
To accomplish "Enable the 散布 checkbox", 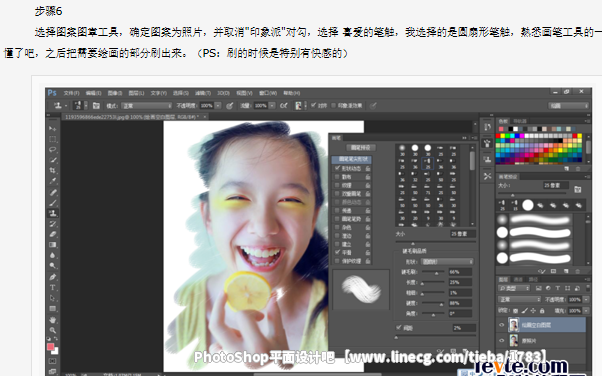I will [x=337, y=177].
